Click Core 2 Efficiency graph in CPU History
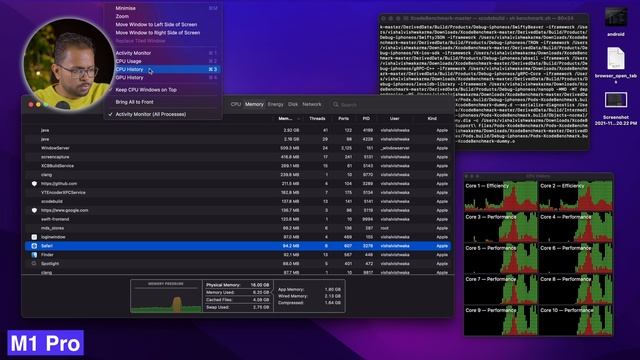Screen dimensions: 640x360 (x=576, y=196)
